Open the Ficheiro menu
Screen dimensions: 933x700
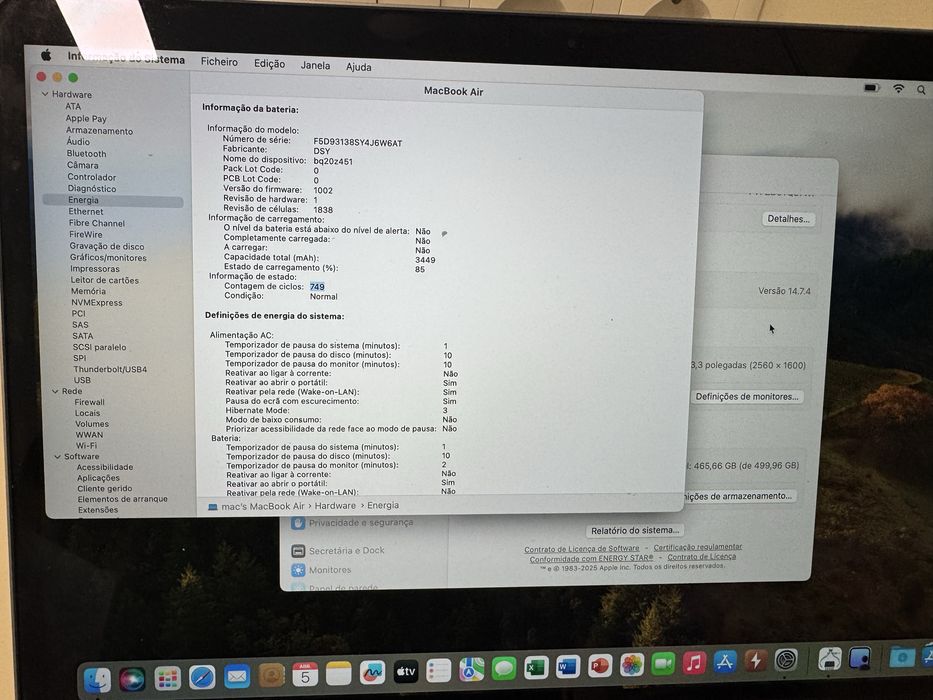click(219, 61)
